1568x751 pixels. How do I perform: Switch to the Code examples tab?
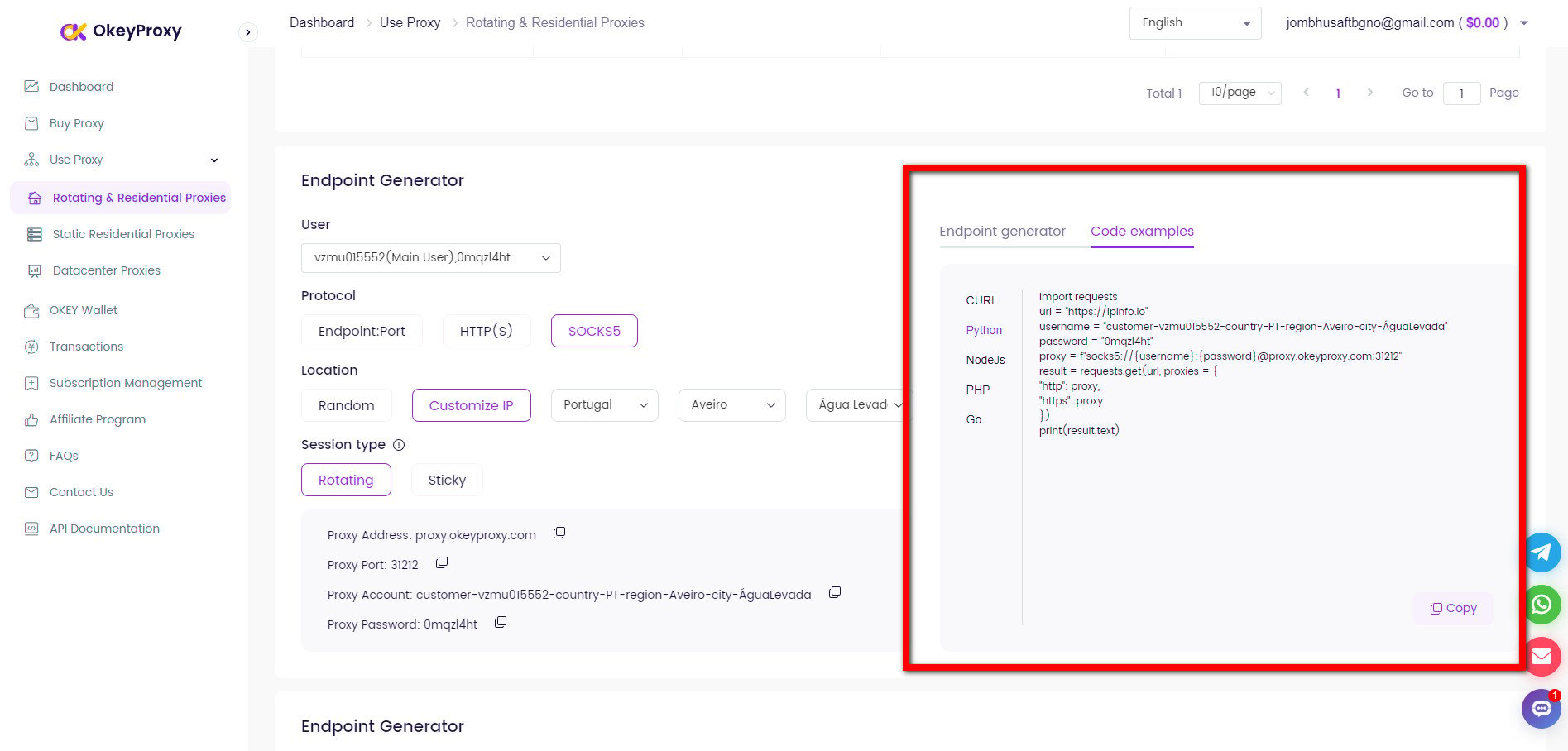tap(1142, 232)
